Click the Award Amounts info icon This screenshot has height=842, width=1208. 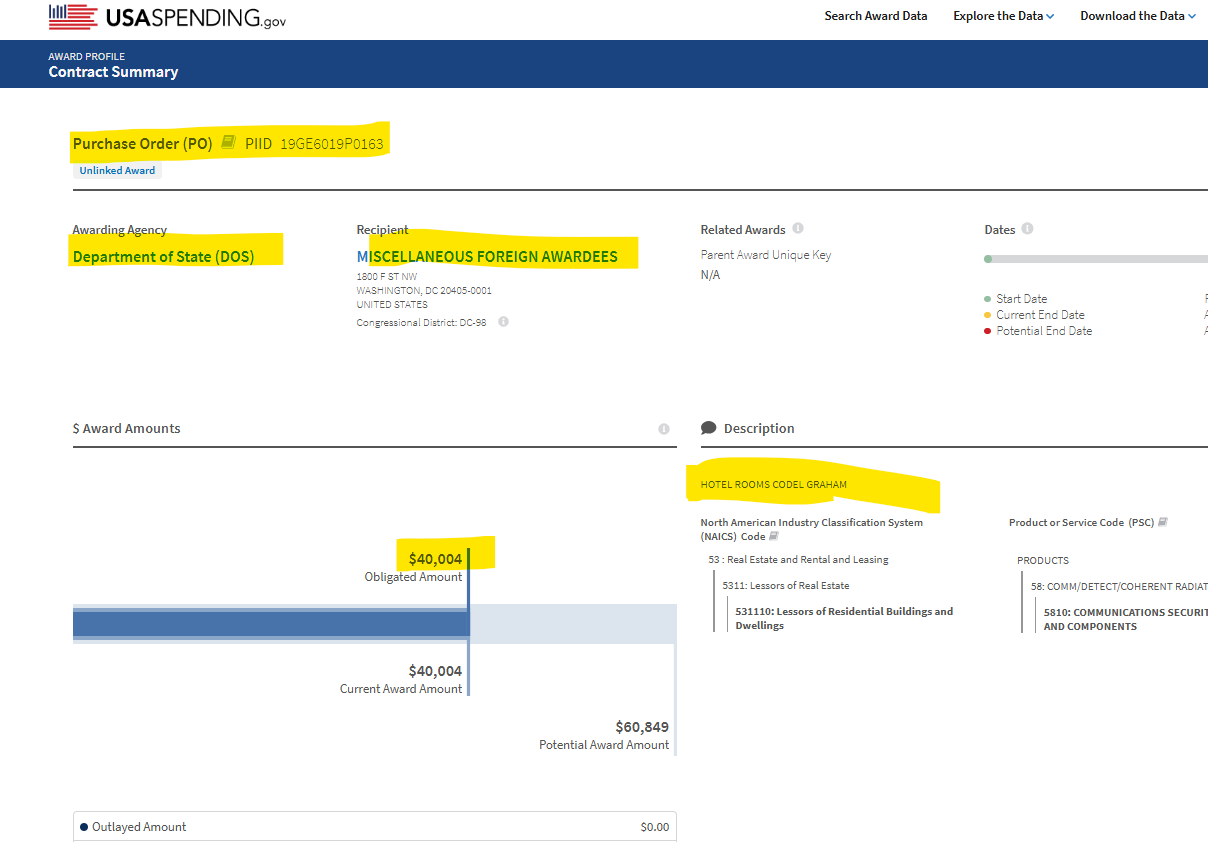664,429
